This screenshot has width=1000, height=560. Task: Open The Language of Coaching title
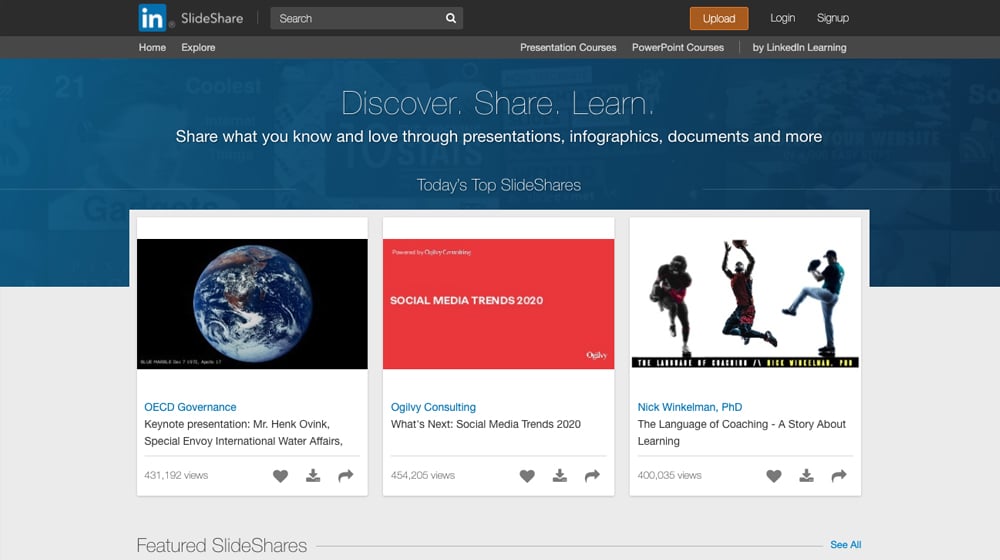pyautogui.click(x=741, y=432)
